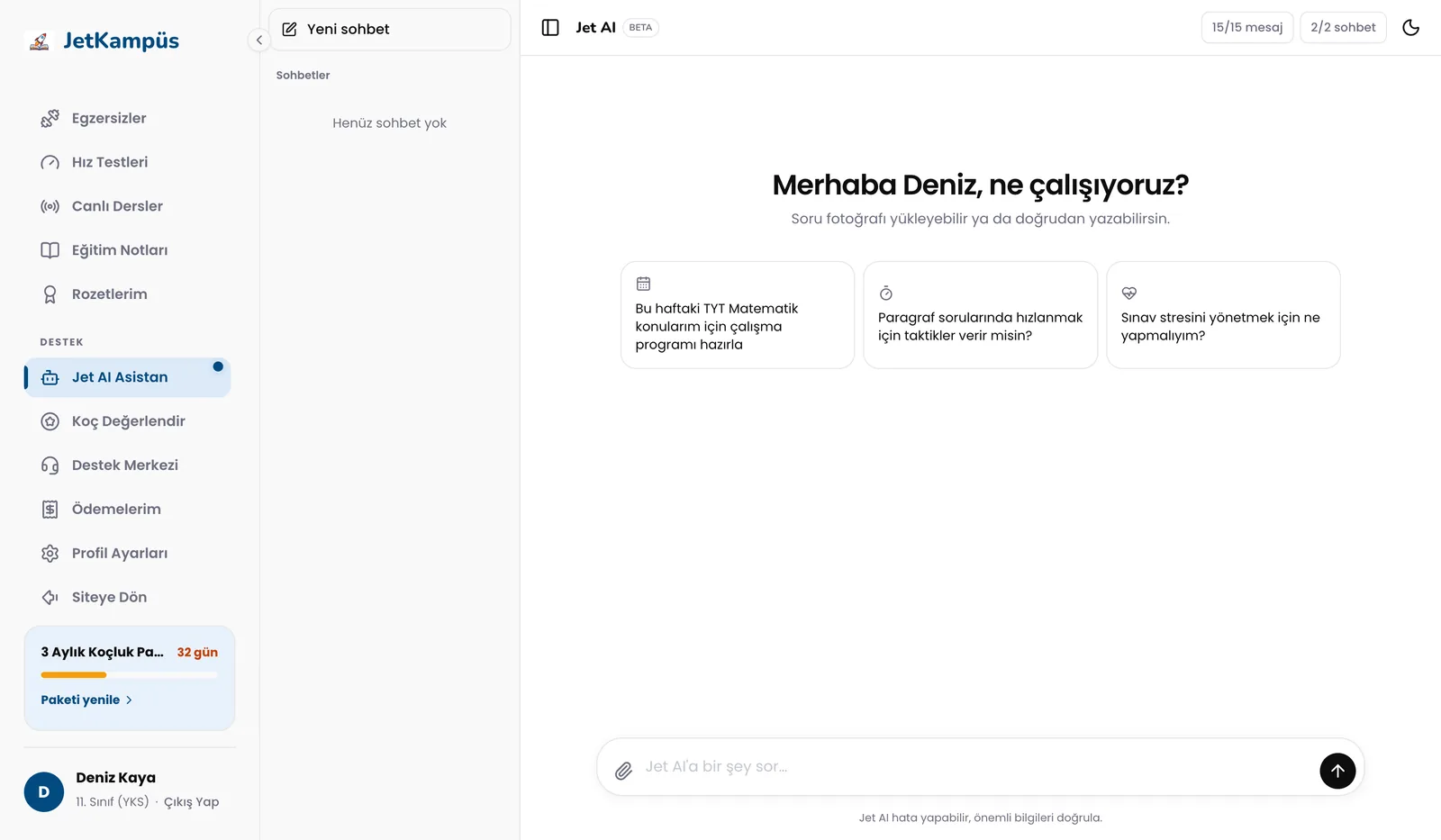Click the 32 gün remaining label
1441x840 pixels.
(x=197, y=653)
